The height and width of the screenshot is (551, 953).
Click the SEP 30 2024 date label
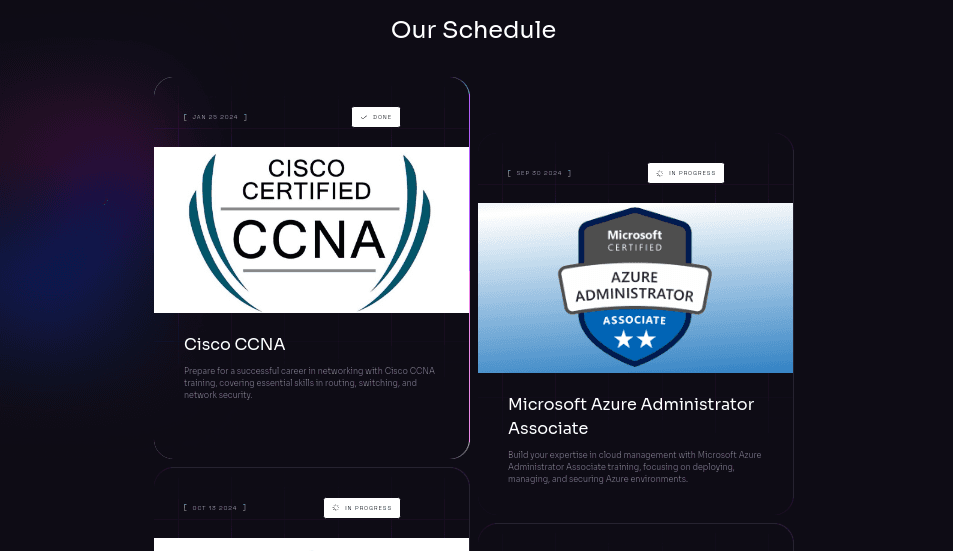coord(539,173)
